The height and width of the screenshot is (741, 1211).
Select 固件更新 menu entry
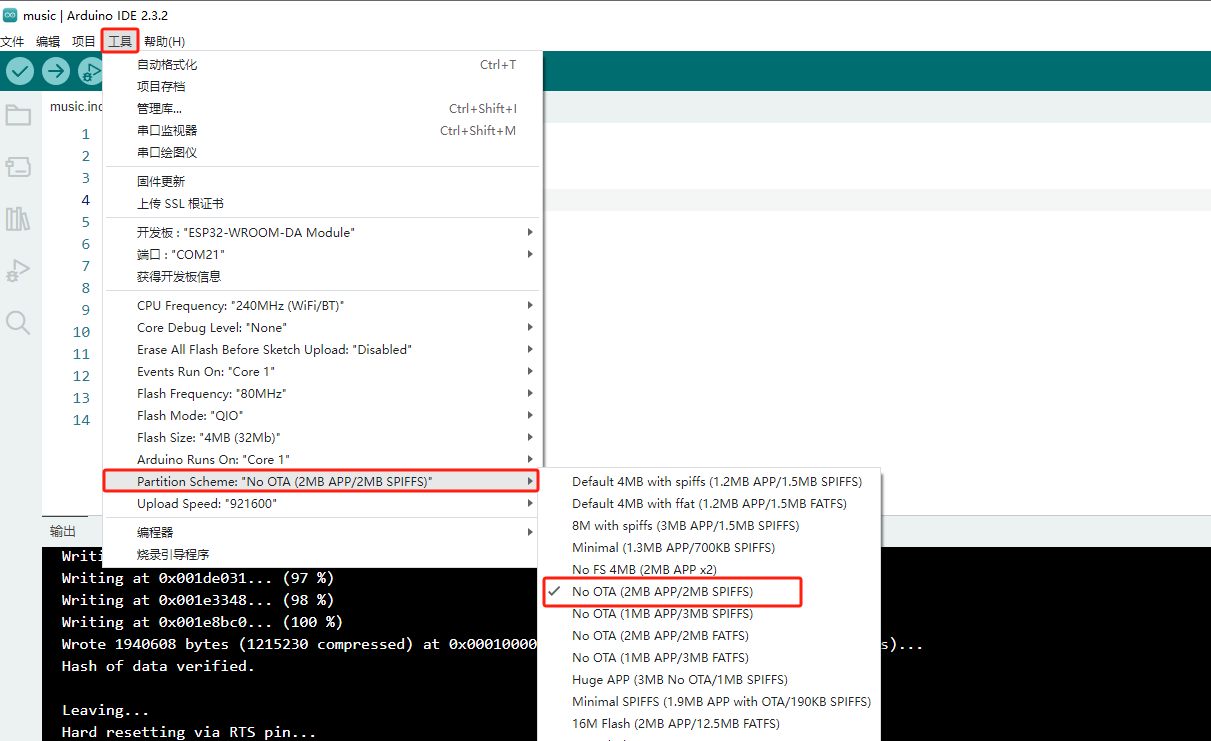point(322,181)
